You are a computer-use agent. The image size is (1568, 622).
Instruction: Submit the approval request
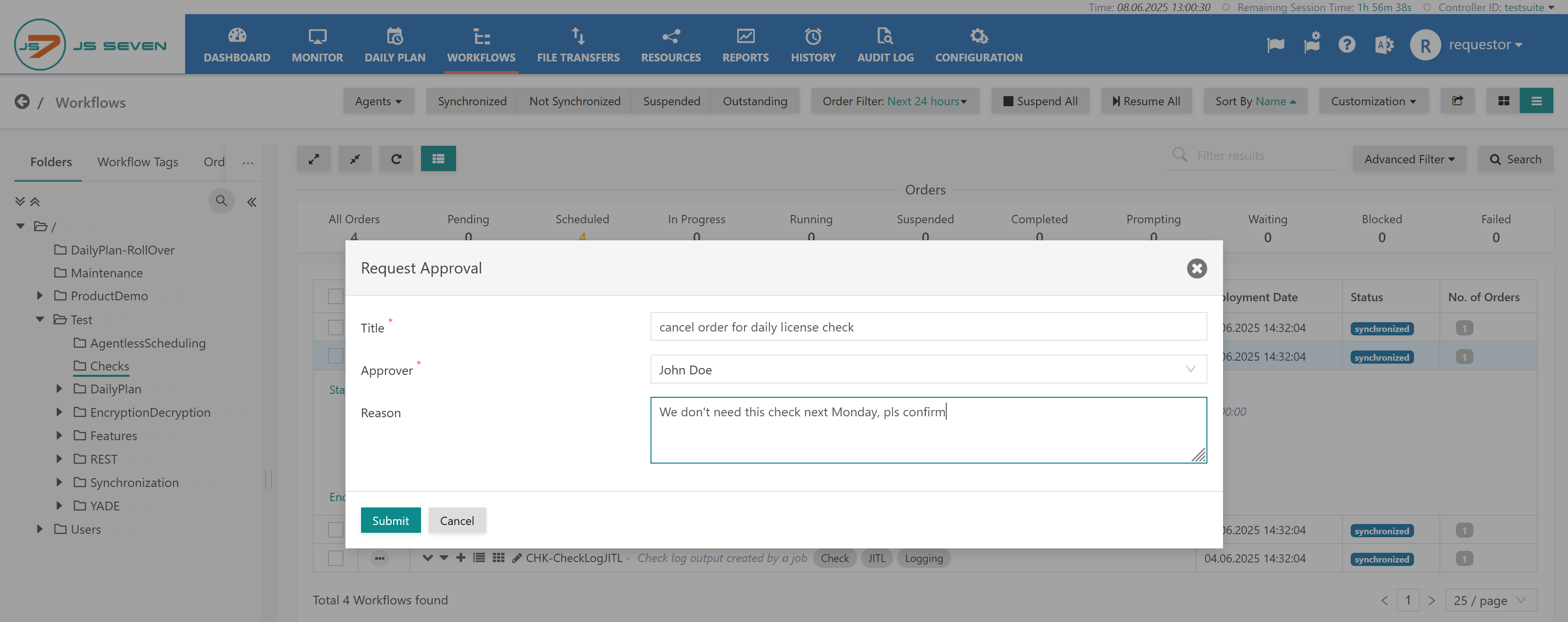tap(390, 520)
